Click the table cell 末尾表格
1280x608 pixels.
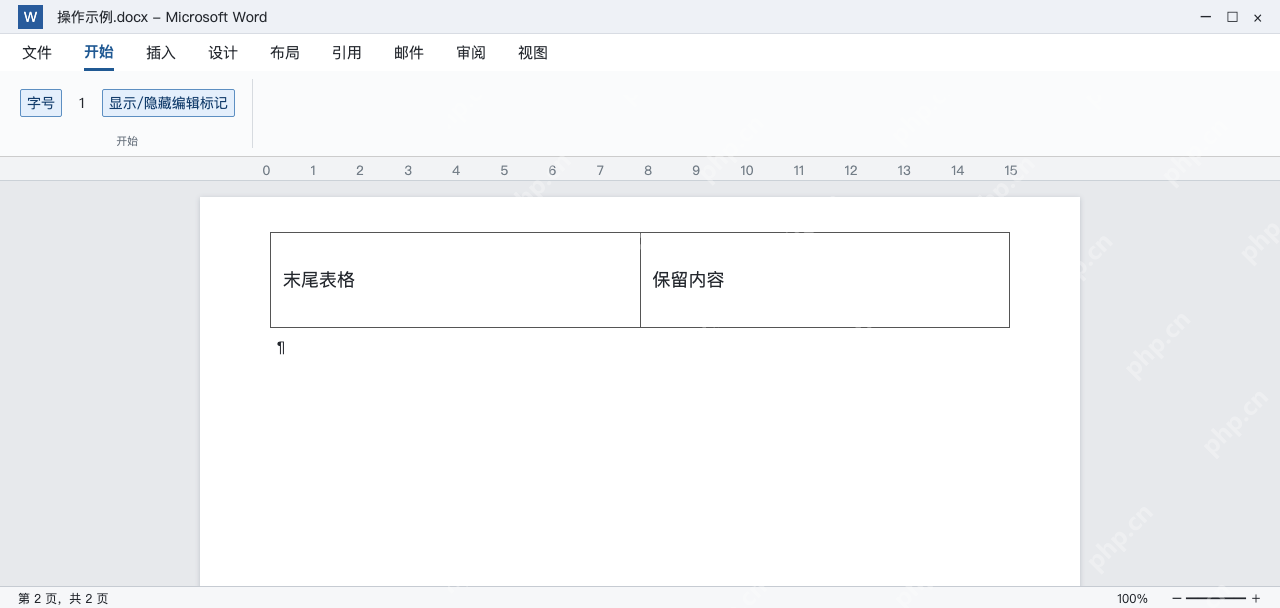(455, 280)
